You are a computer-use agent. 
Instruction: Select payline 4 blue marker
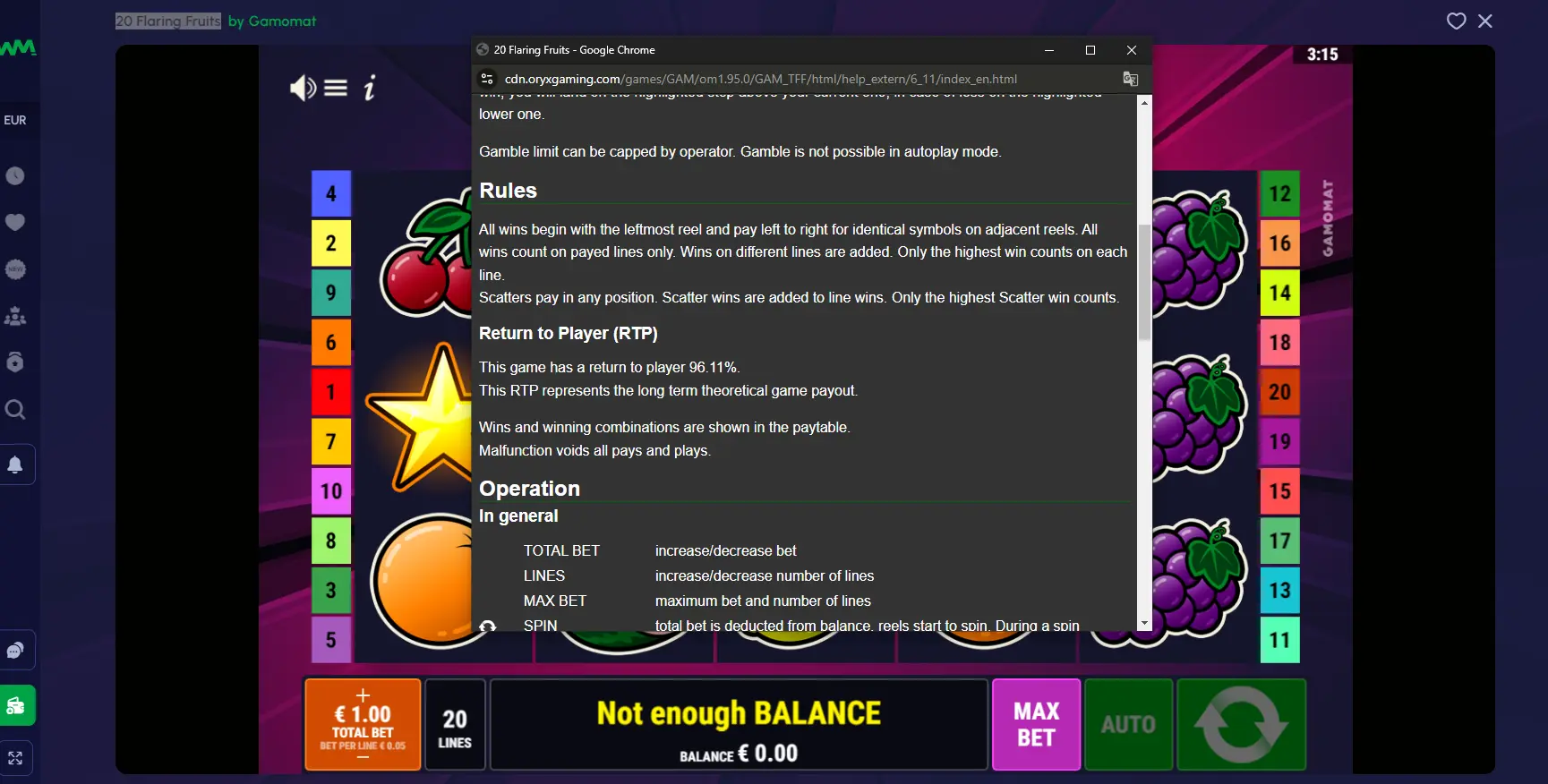pyautogui.click(x=331, y=193)
